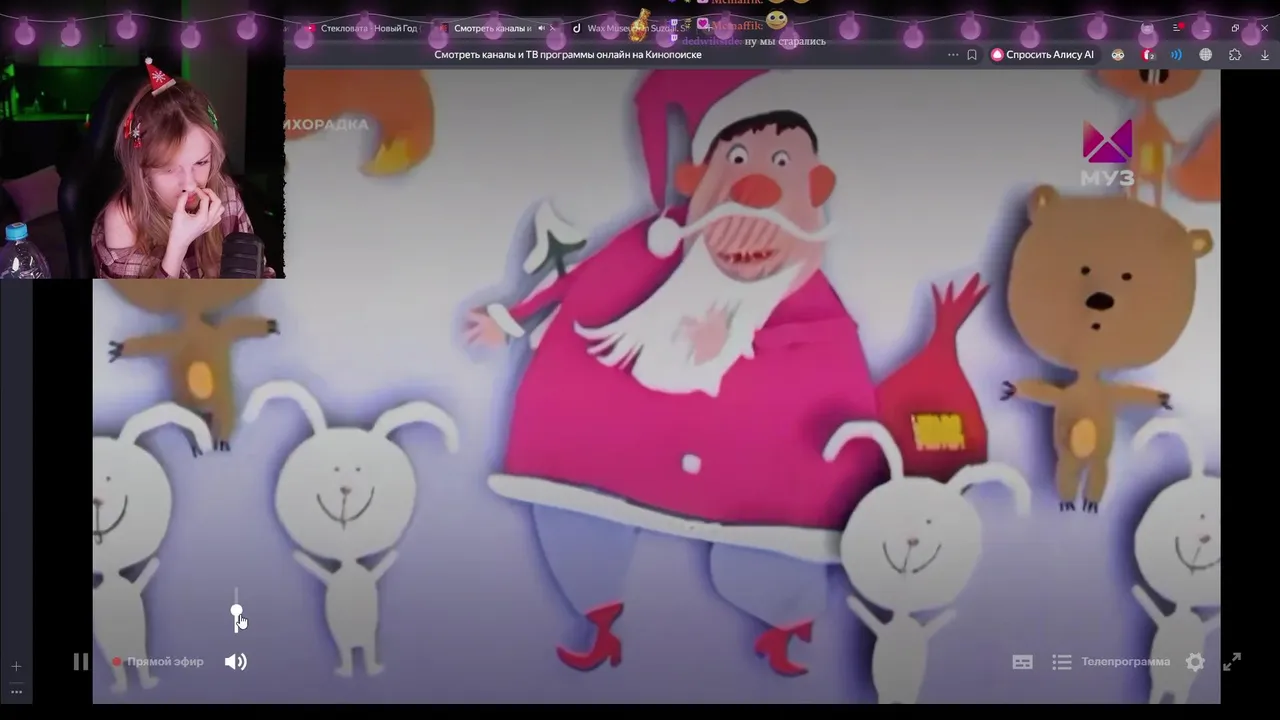The width and height of the screenshot is (1280, 720).
Task: Select the Смотреть каналы browser tab
Action: pyautogui.click(x=492, y=28)
